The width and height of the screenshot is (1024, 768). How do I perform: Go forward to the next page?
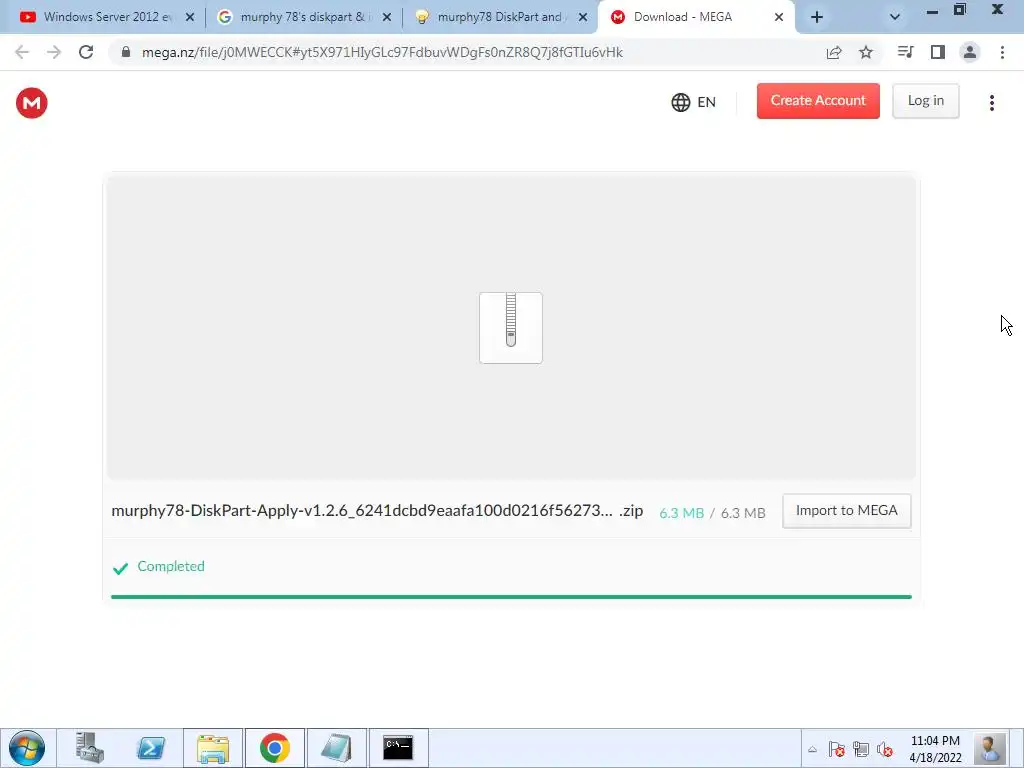point(54,52)
